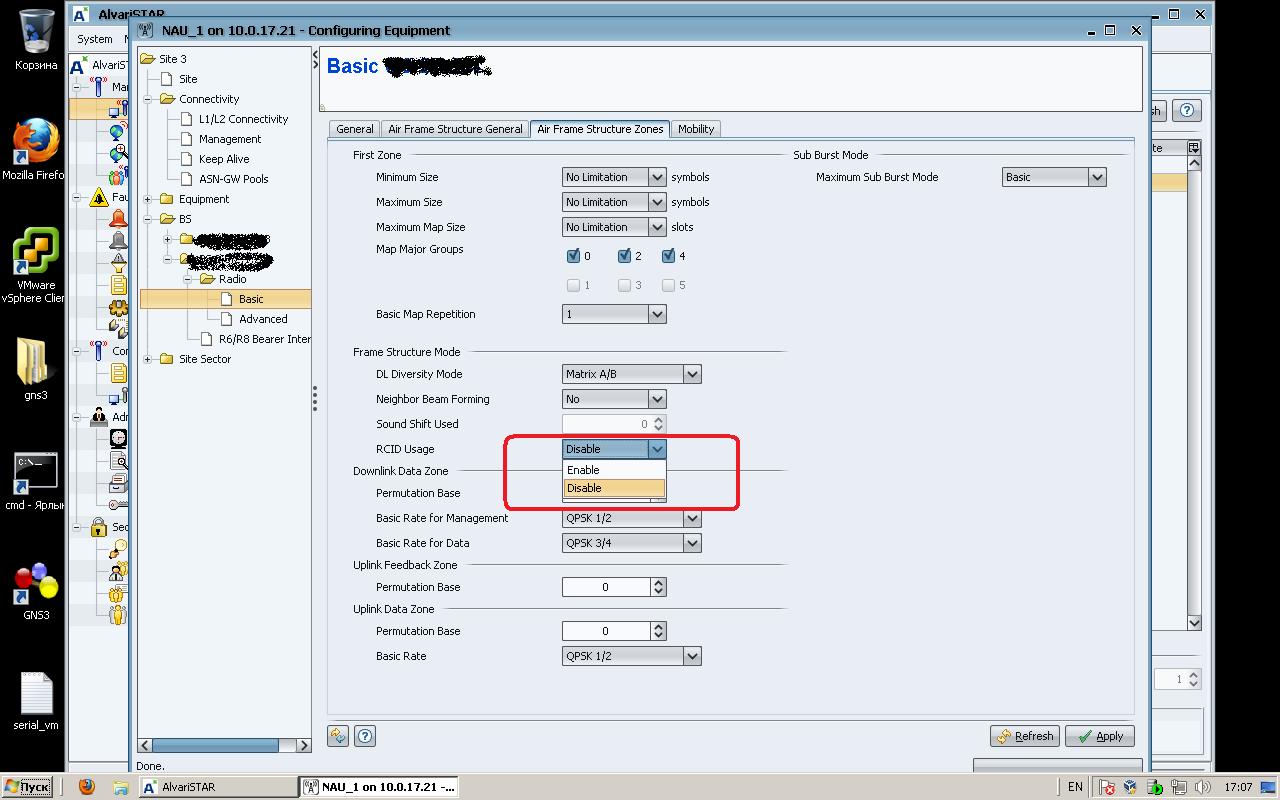Select the Advanced item under Radio
The width and height of the screenshot is (1280, 800).
[263, 319]
